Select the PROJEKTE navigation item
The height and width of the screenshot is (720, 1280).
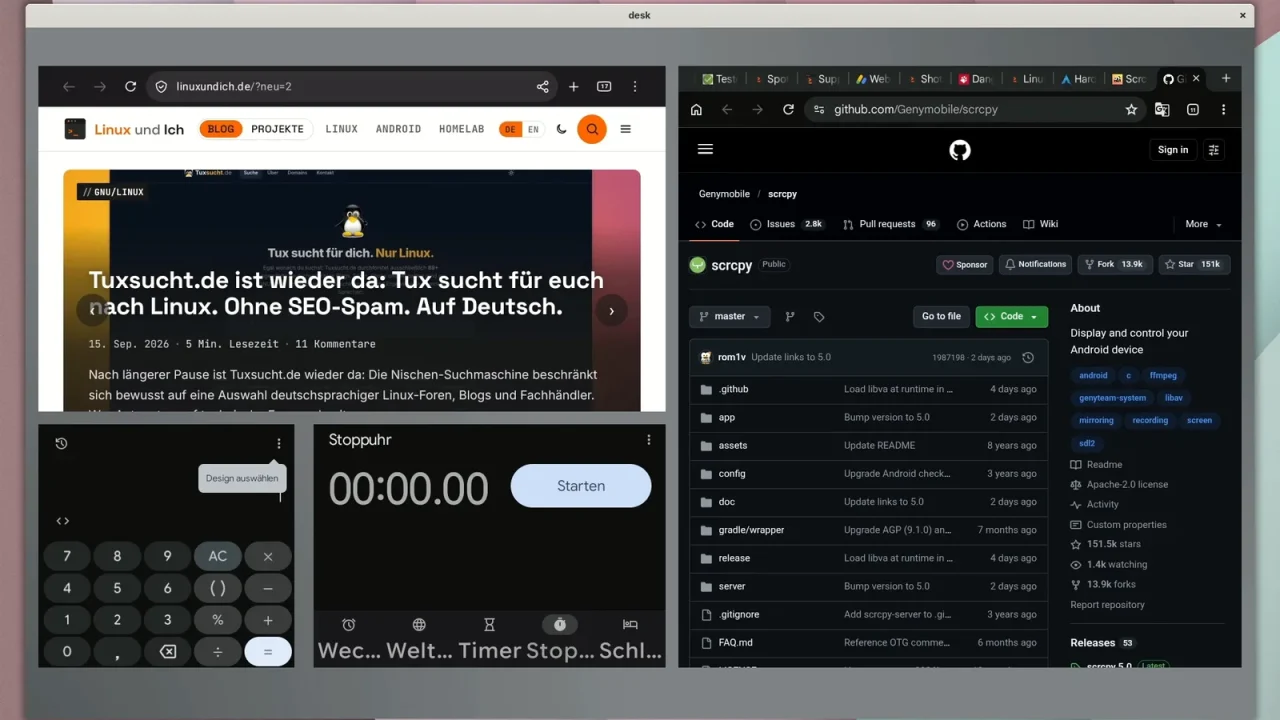[x=277, y=129]
